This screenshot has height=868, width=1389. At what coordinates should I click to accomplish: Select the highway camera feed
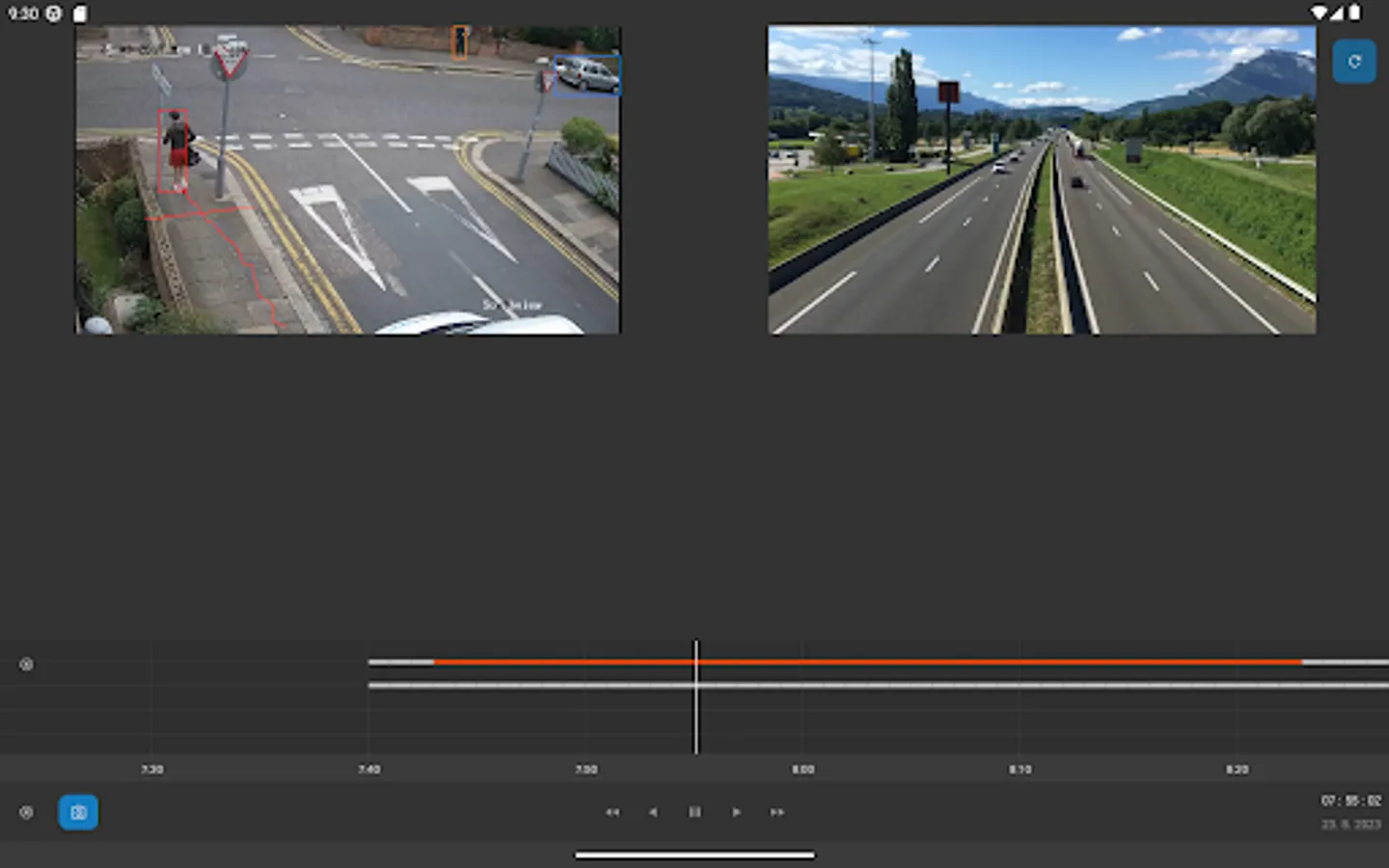[x=1042, y=178]
